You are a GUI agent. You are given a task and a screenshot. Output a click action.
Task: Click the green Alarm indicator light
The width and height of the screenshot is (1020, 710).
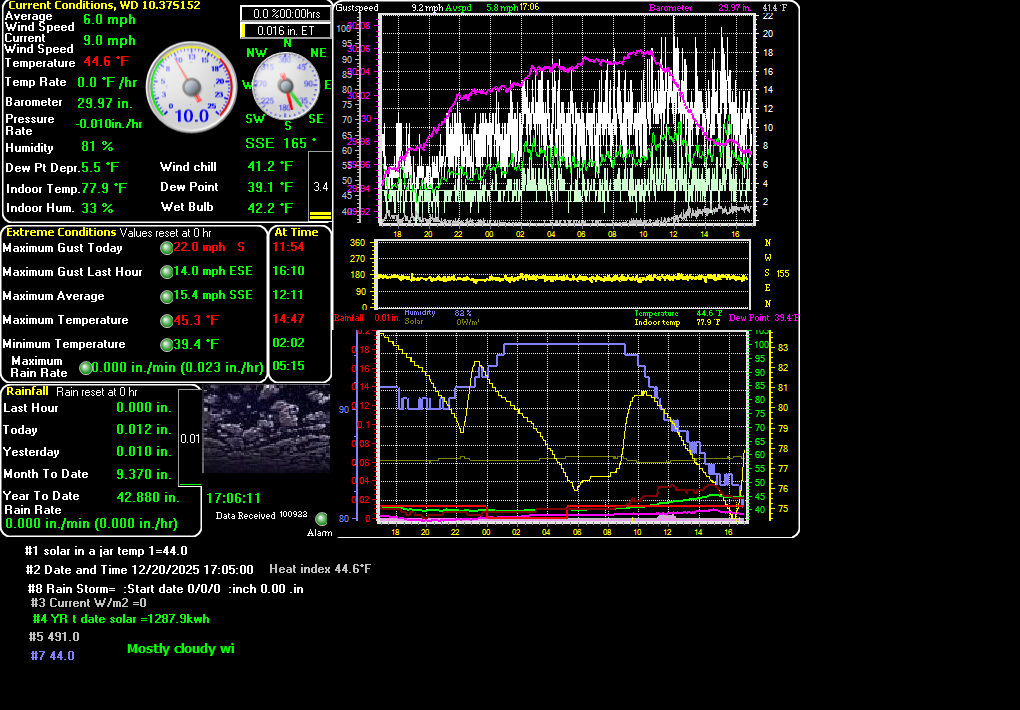coord(321,519)
